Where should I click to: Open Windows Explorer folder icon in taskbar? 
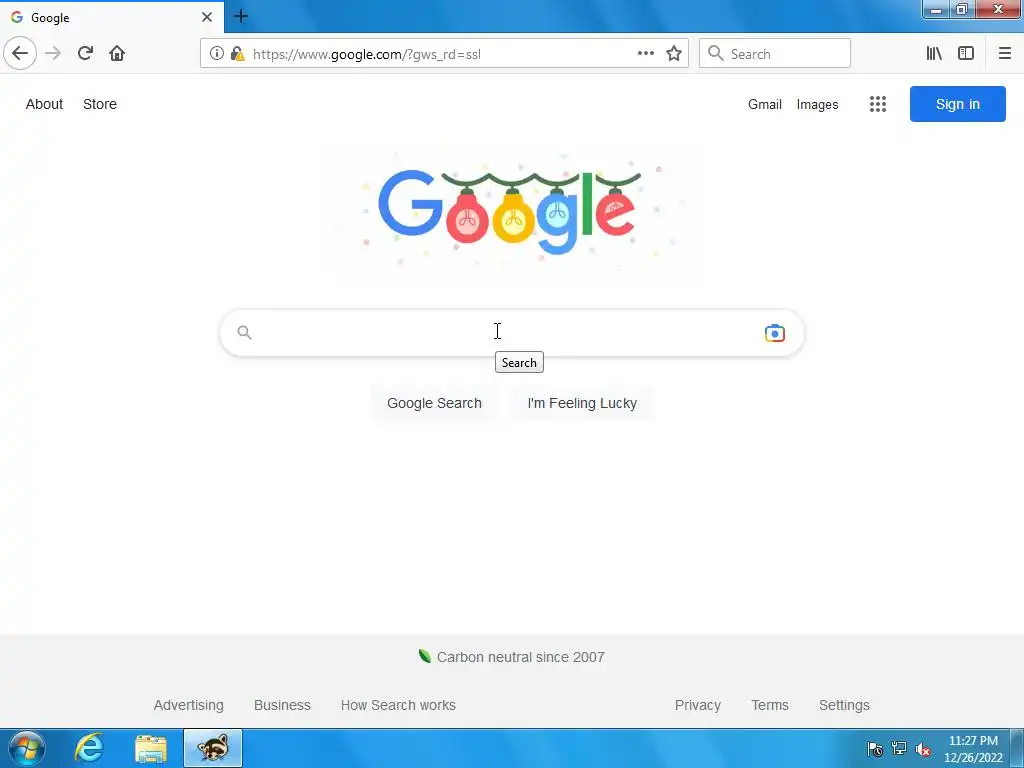pos(151,748)
